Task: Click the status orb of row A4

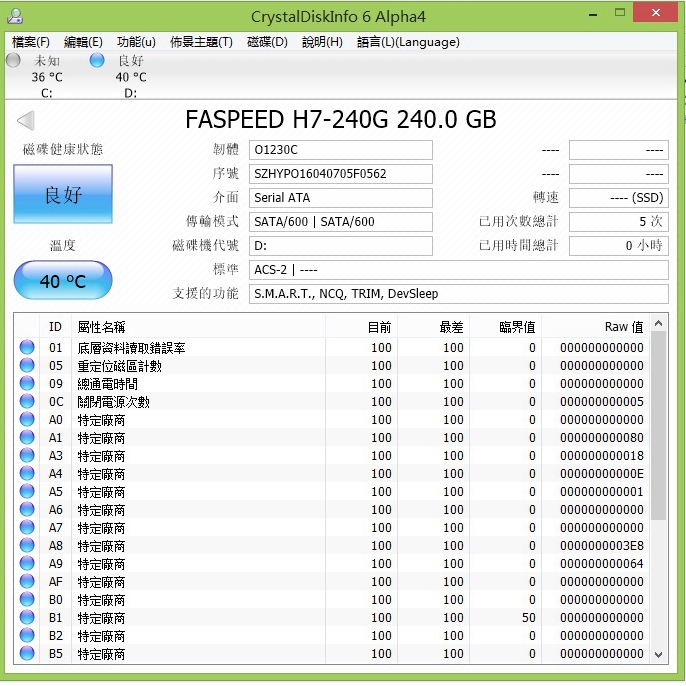Action: tap(27, 473)
